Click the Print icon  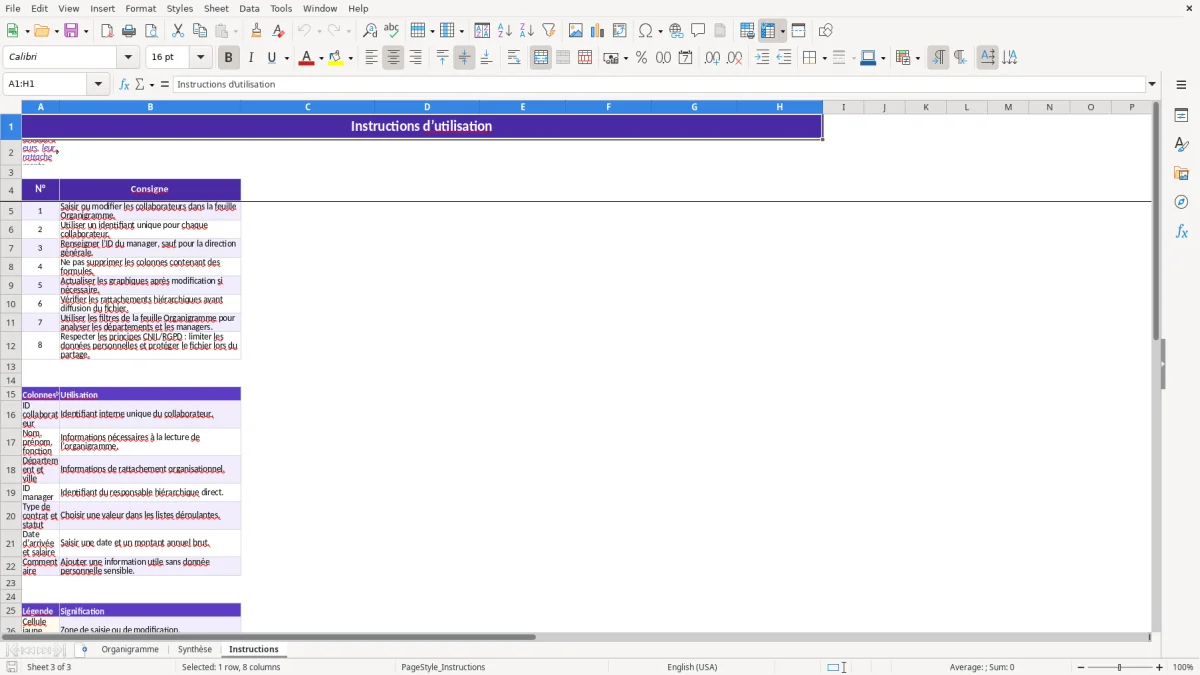pos(129,31)
